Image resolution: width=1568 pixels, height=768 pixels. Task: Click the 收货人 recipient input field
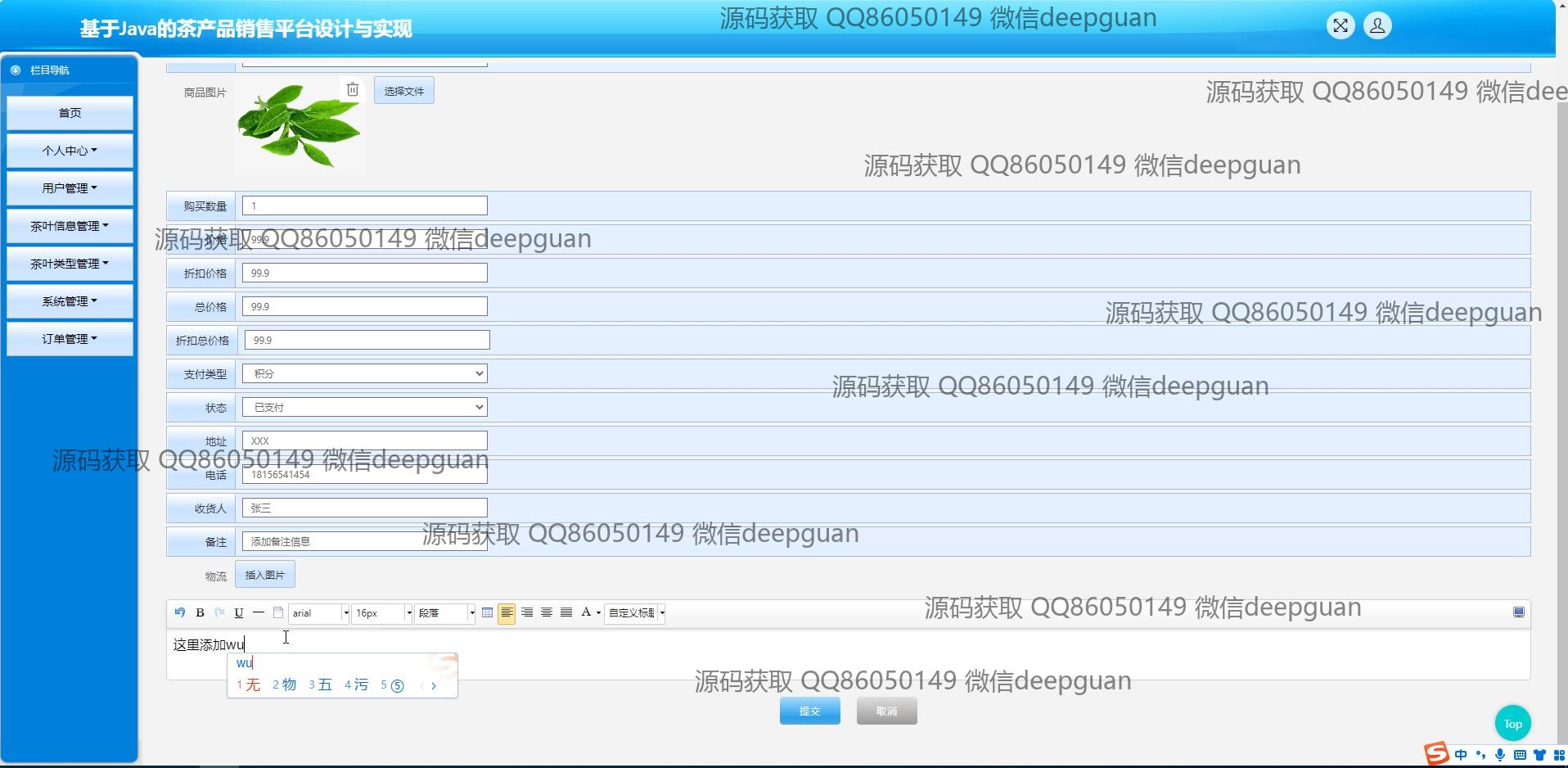click(x=365, y=508)
